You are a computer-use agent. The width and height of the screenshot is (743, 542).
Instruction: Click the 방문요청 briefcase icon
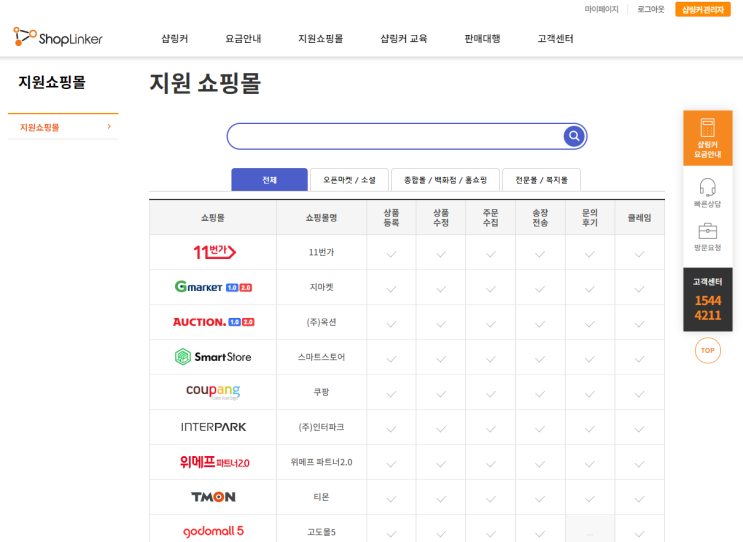click(x=707, y=231)
